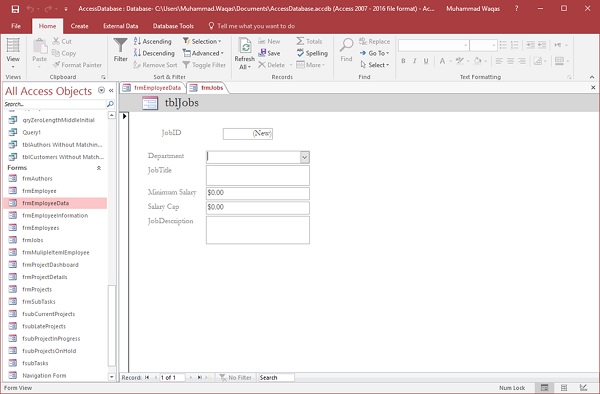The height and width of the screenshot is (394, 600).
Task: Click the Save icon in the title bar
Action: (x=15, y=9)
